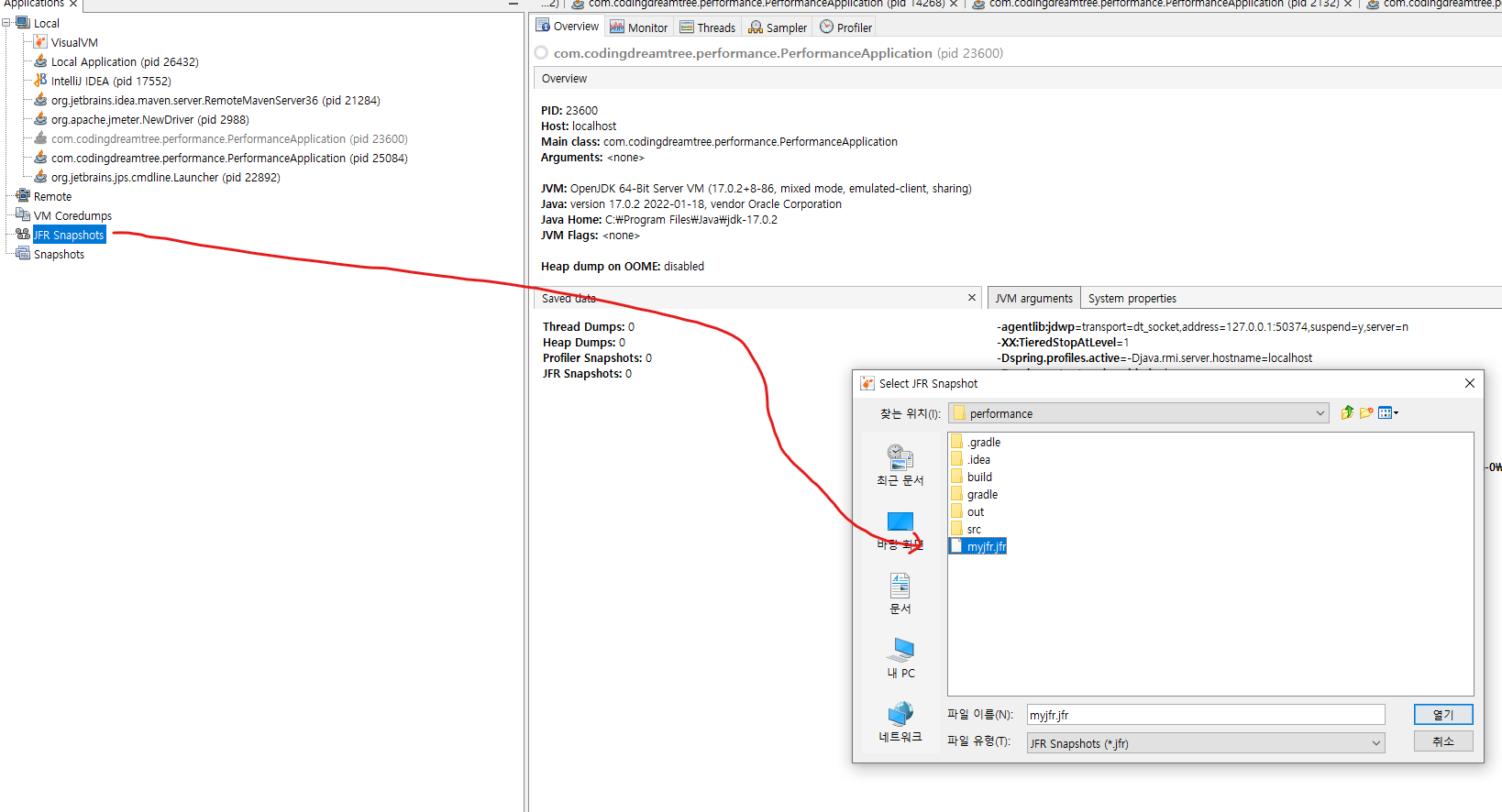Select the VM Coredumps node icon
1502x812 pixels.
23,215
